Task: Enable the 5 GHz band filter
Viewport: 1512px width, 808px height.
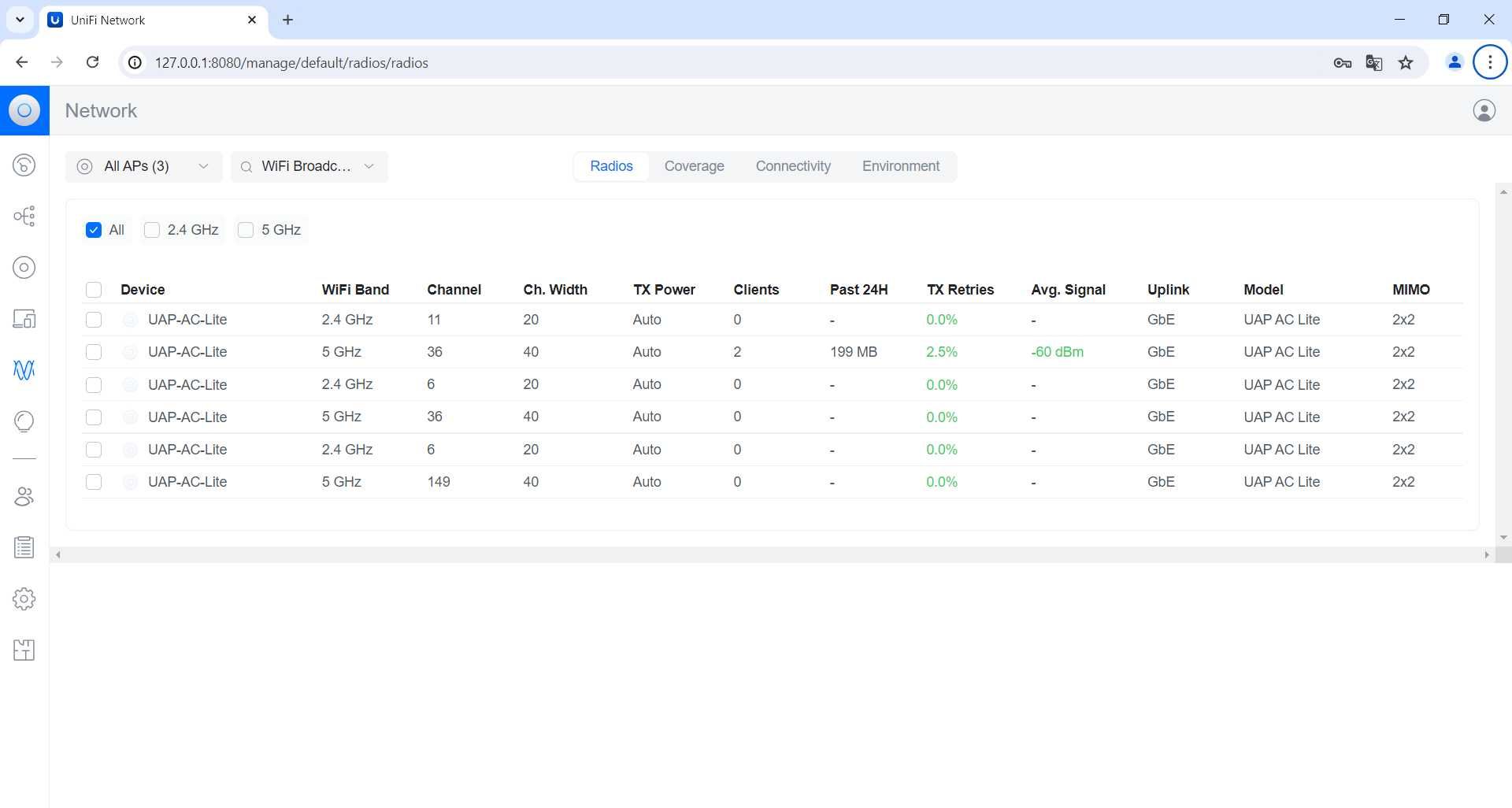Action: point(246,230)
